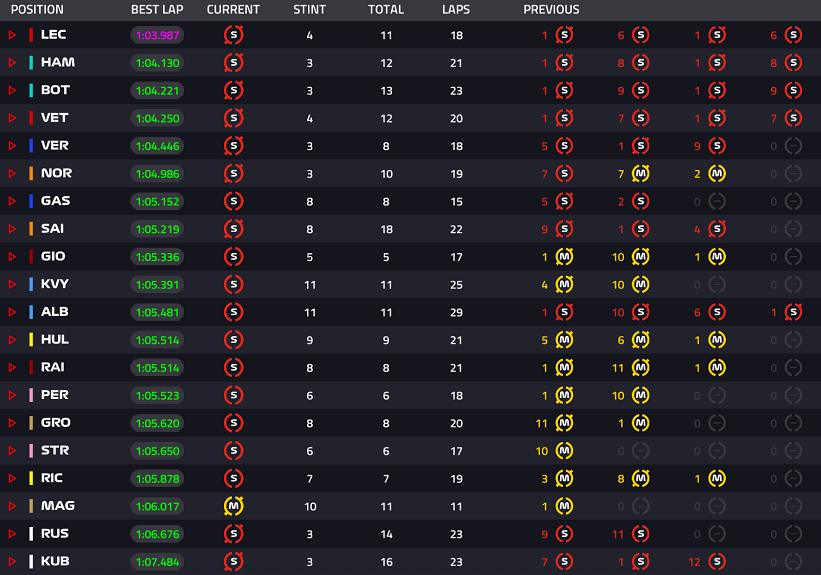Click RUS's current soft tyre icon
Screen dimensions: 821x575
pos(234,534)
